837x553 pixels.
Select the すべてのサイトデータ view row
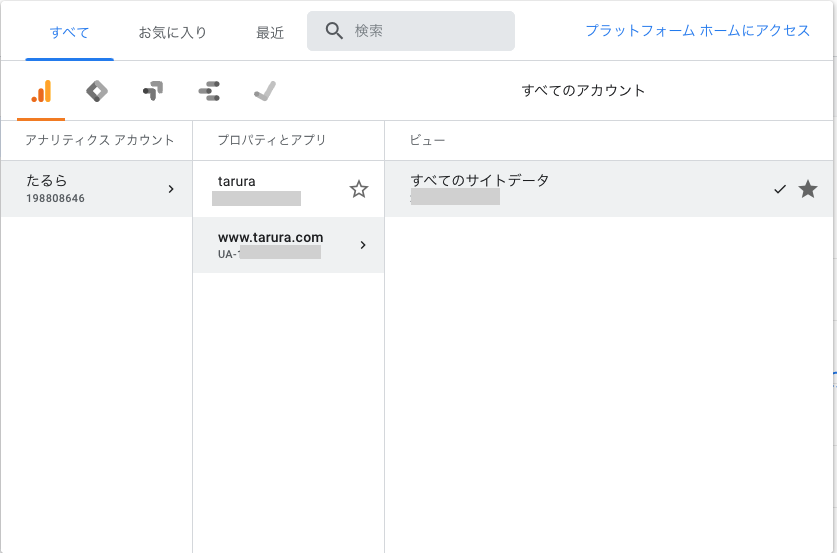(x=609, y=189)
